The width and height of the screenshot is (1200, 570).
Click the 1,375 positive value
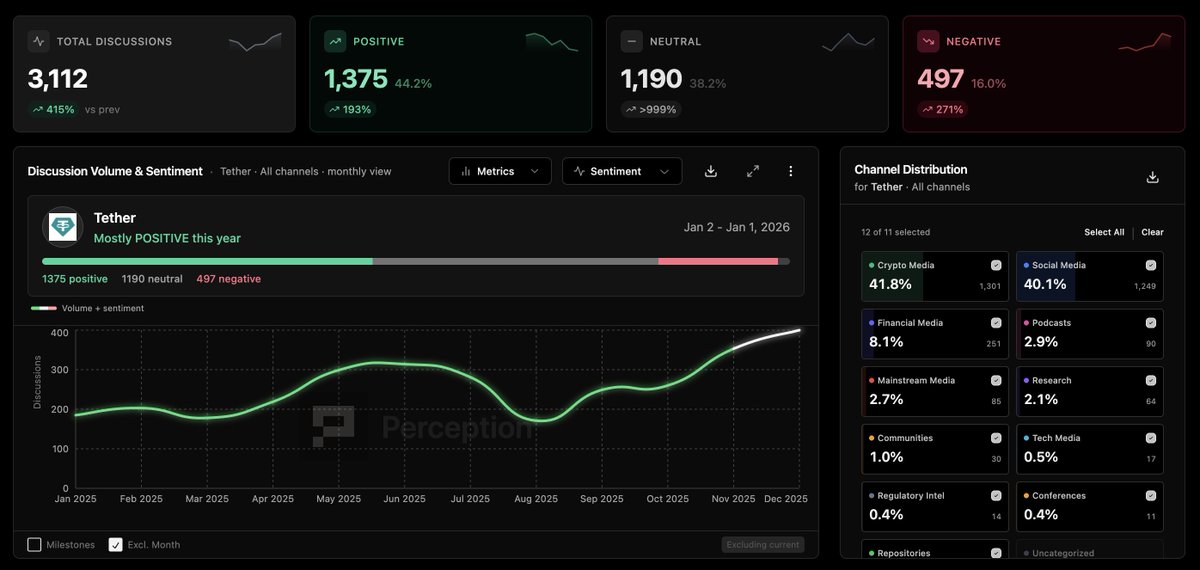tap(355, 79)
